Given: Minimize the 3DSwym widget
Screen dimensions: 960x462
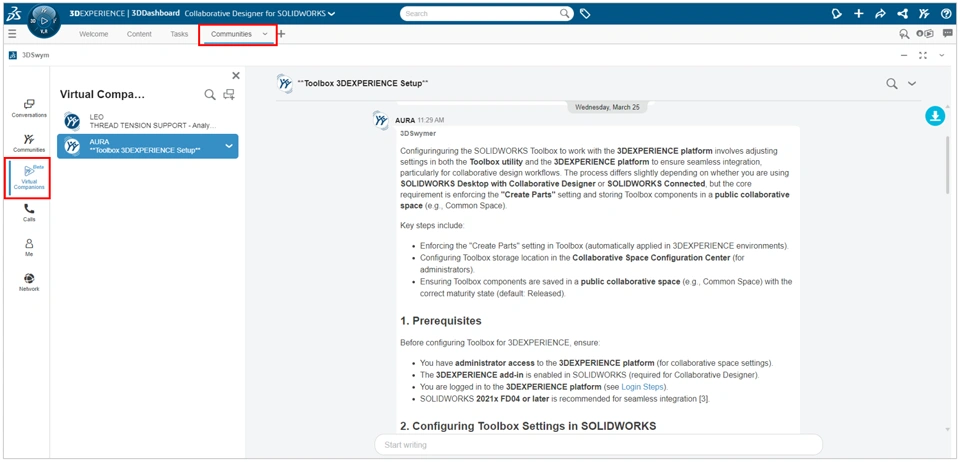Looking at the screenshot, I should (x=904, y=55).
